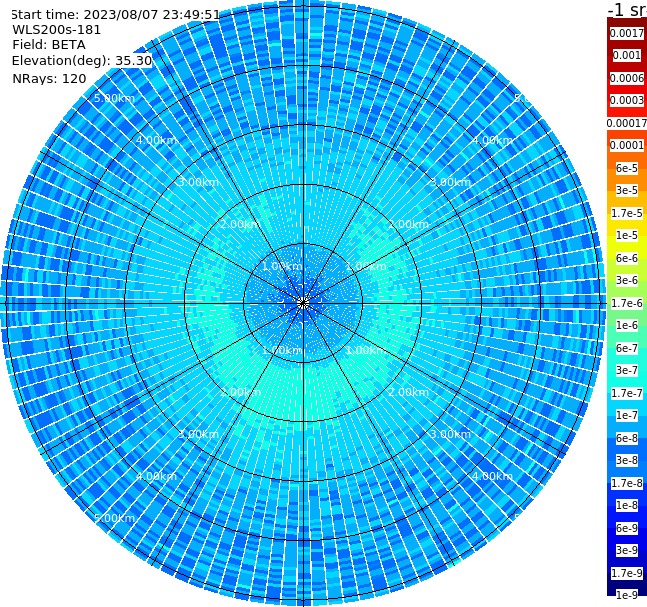647x607 pixels.
Task: Select the Elevation(deg): 35.30 text
Action: [x=82, y=61]
